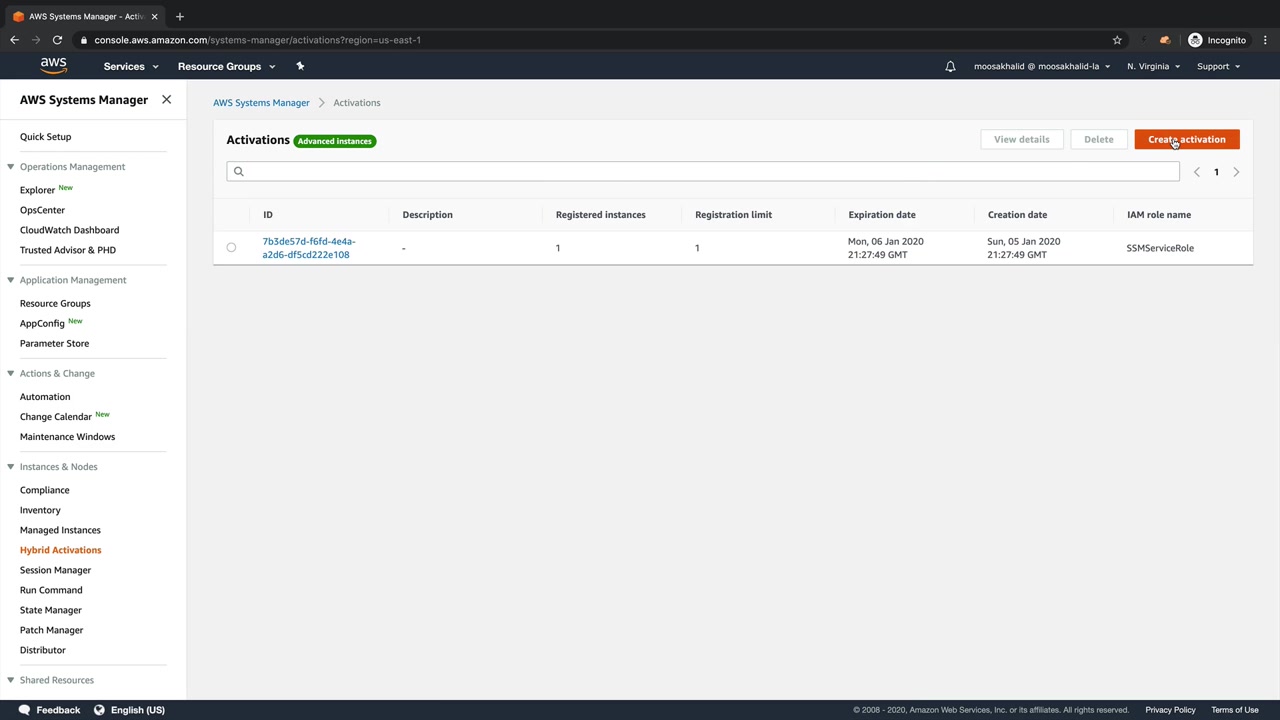Click the magnifier icon in the activations search
Screen dimensions: 1280x720
coord(238,171)
